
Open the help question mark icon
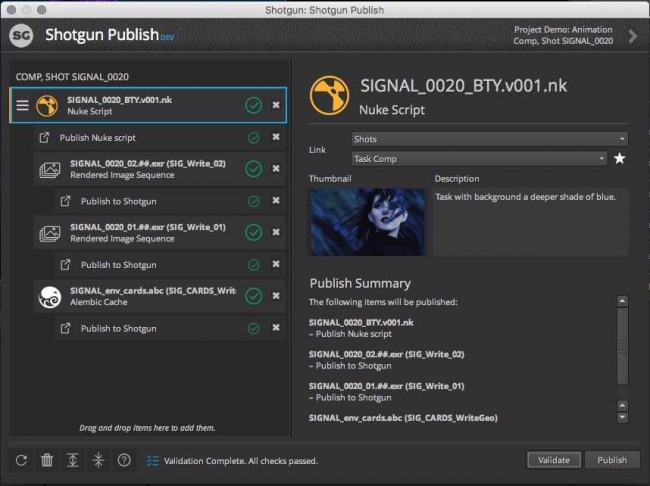(124, 460)
